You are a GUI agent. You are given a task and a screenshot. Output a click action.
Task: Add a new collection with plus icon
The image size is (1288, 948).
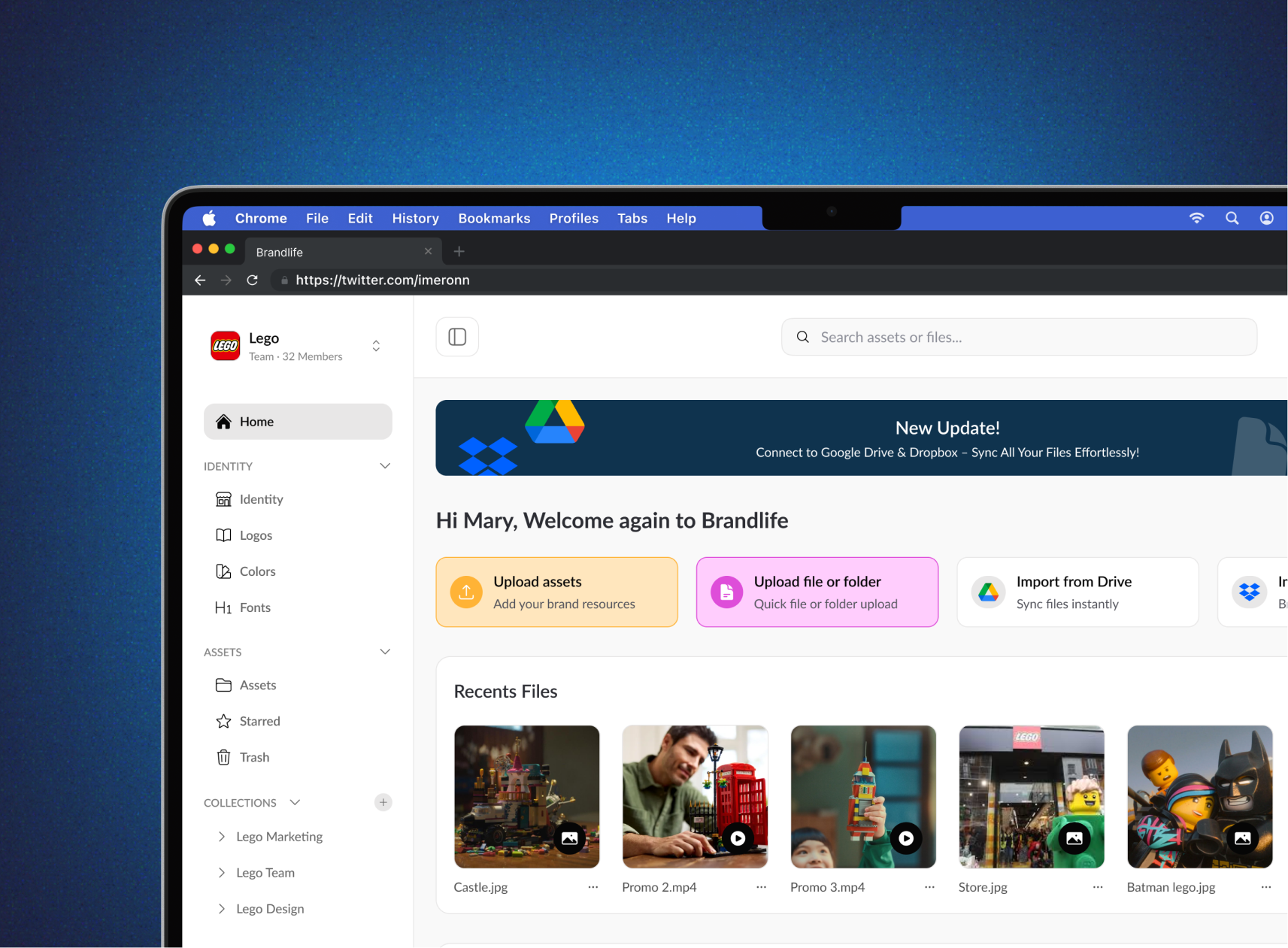pyautogui.click(x=383, y=802)
